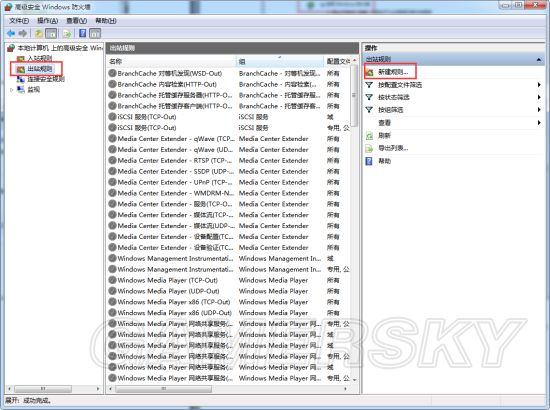The width and height of the screenshot is (550, 410).
Task: Click 导出列表 action in right pane
Action: pos(393,148)
